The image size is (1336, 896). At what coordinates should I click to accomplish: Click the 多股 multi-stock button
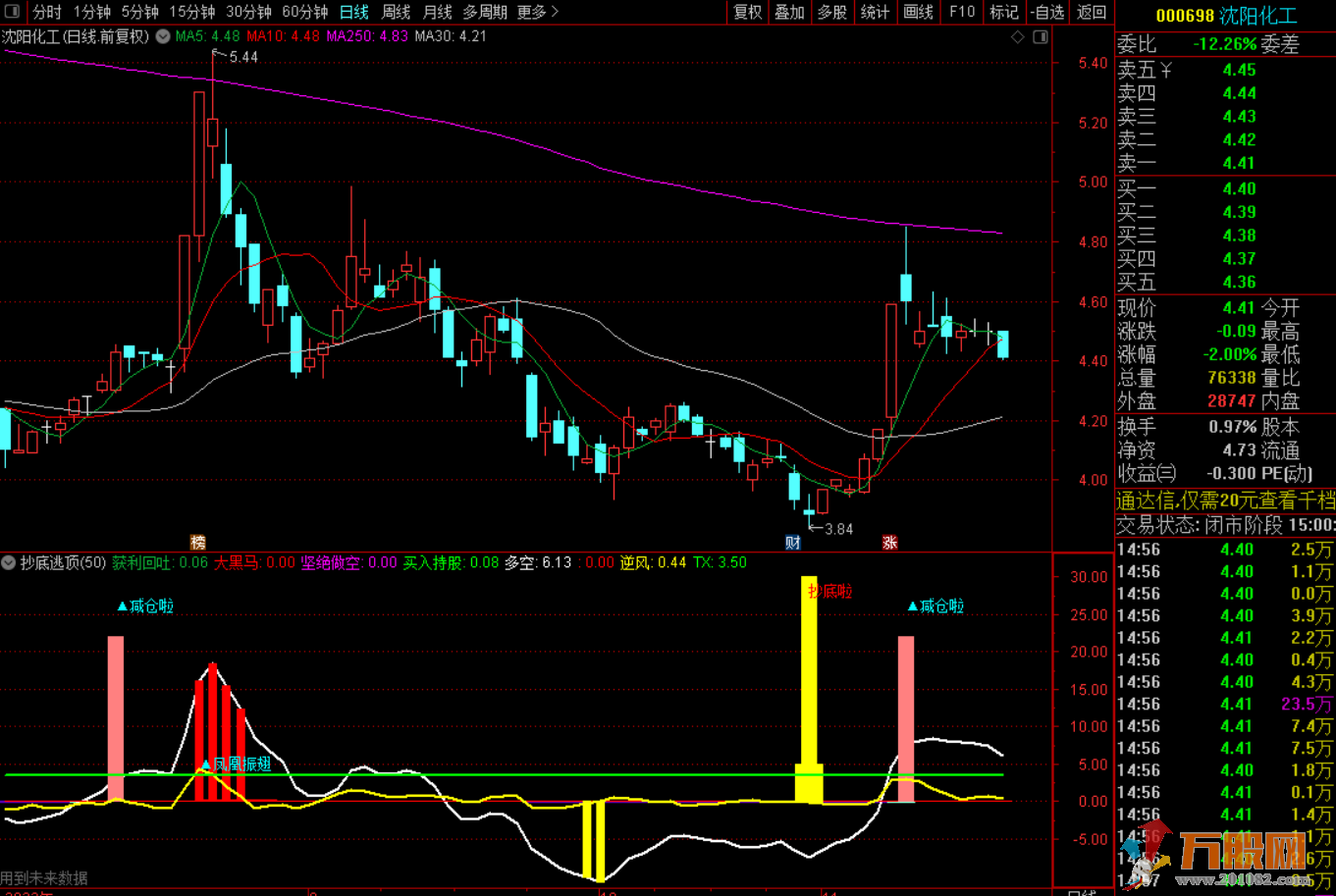click(x=832, y=12)
